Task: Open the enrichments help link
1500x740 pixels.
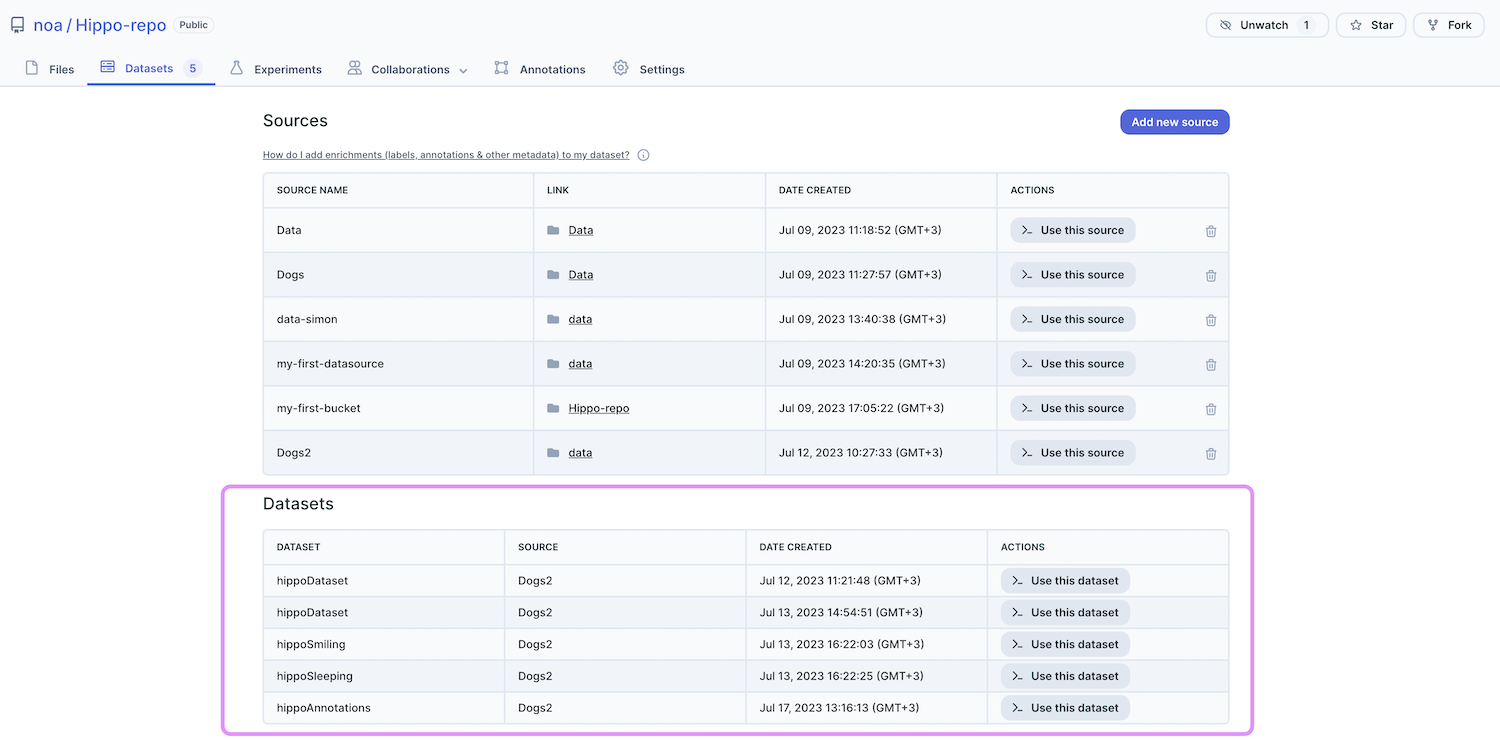Action: point(445,155)
